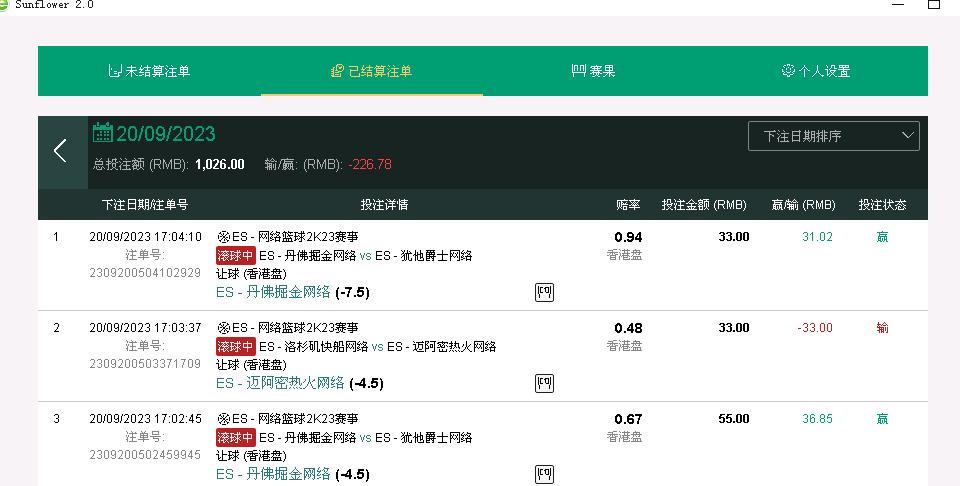Click score icon for 迈阿密热火网络 (-4.5) bet
960x486 pixels.
click(544, 383)
